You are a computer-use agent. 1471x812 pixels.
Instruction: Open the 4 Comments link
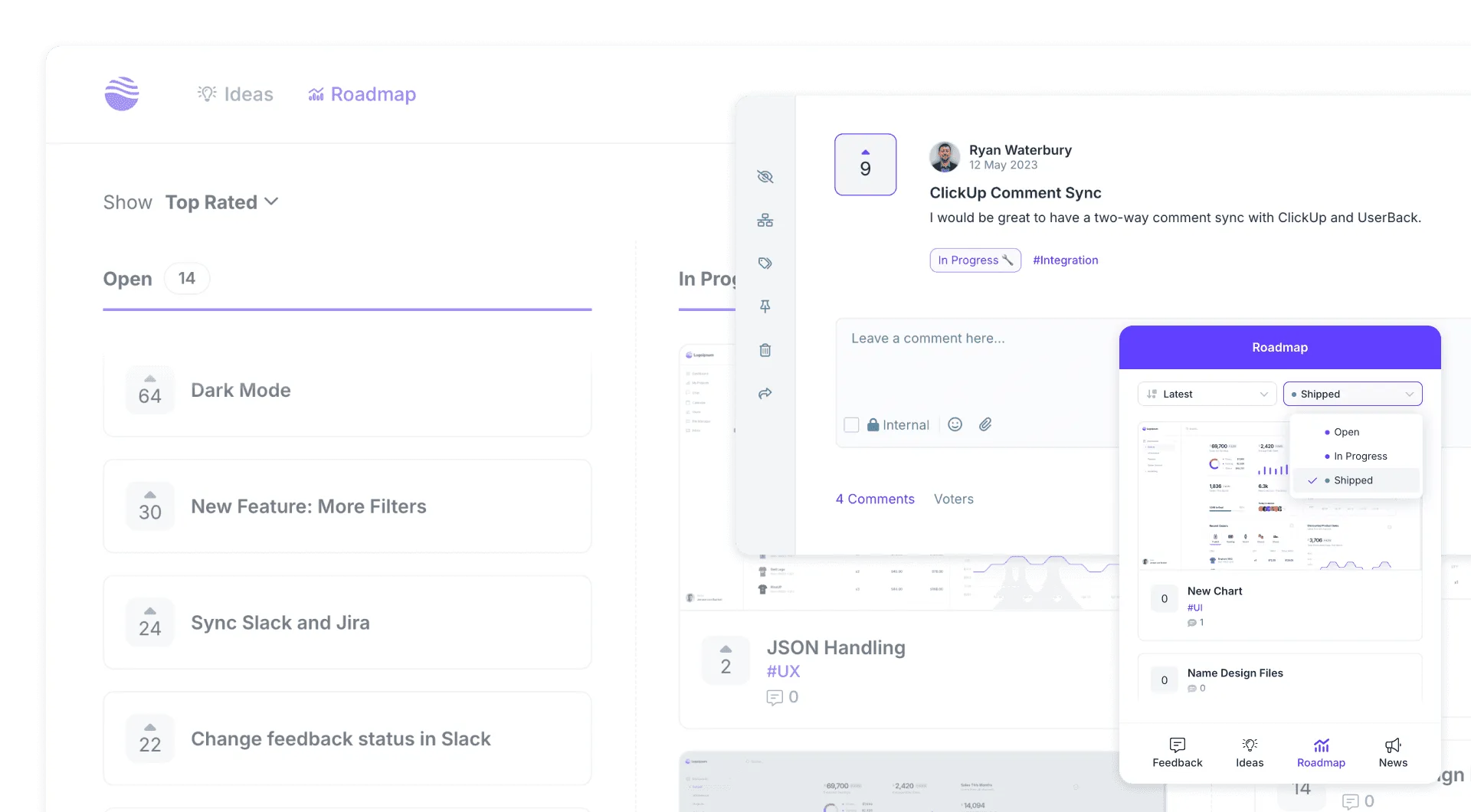coord(874,499)
